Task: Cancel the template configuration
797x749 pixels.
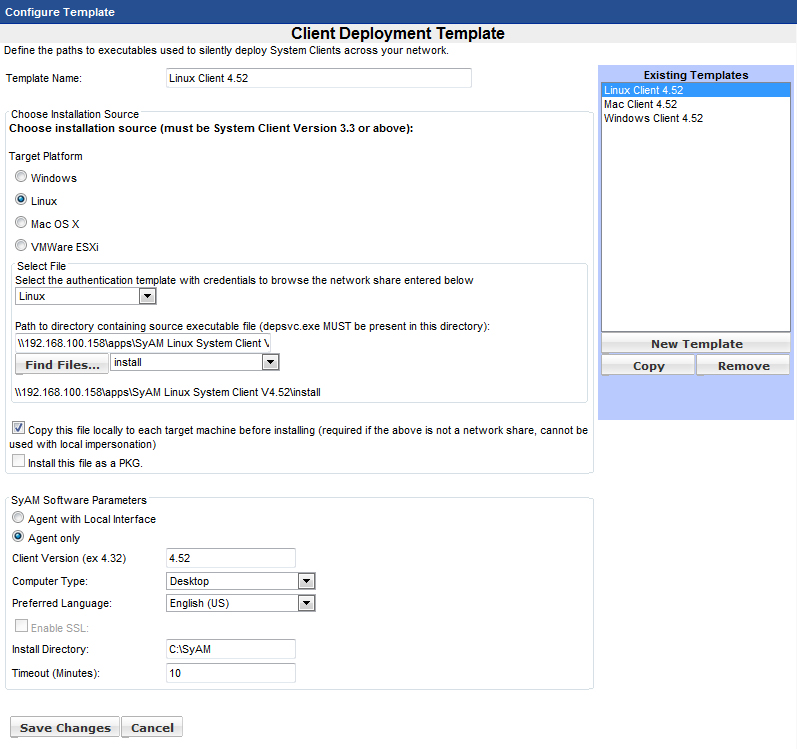Action: coord(152,728)
